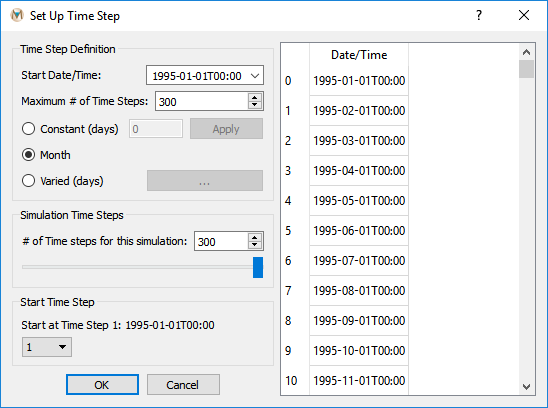The image size is (548, 408).
Task: Click the simulation time steps slider handle
Action: (258, 267)
